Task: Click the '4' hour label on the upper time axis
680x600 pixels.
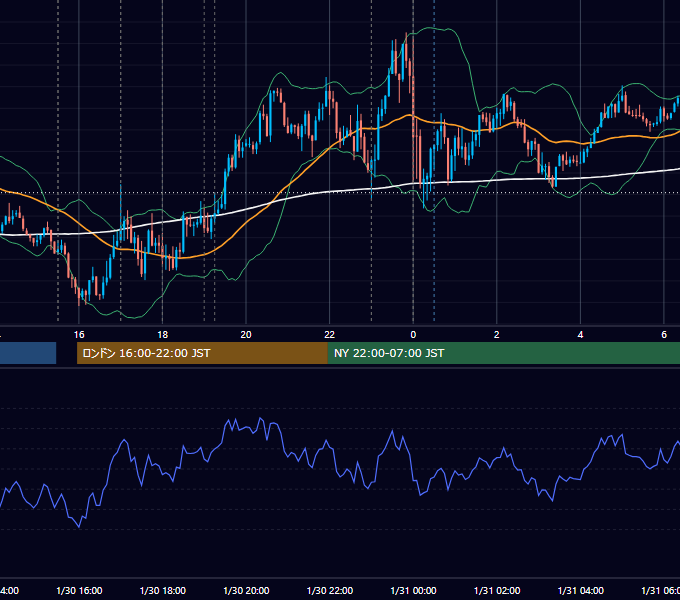Action: tap(580, 335)
